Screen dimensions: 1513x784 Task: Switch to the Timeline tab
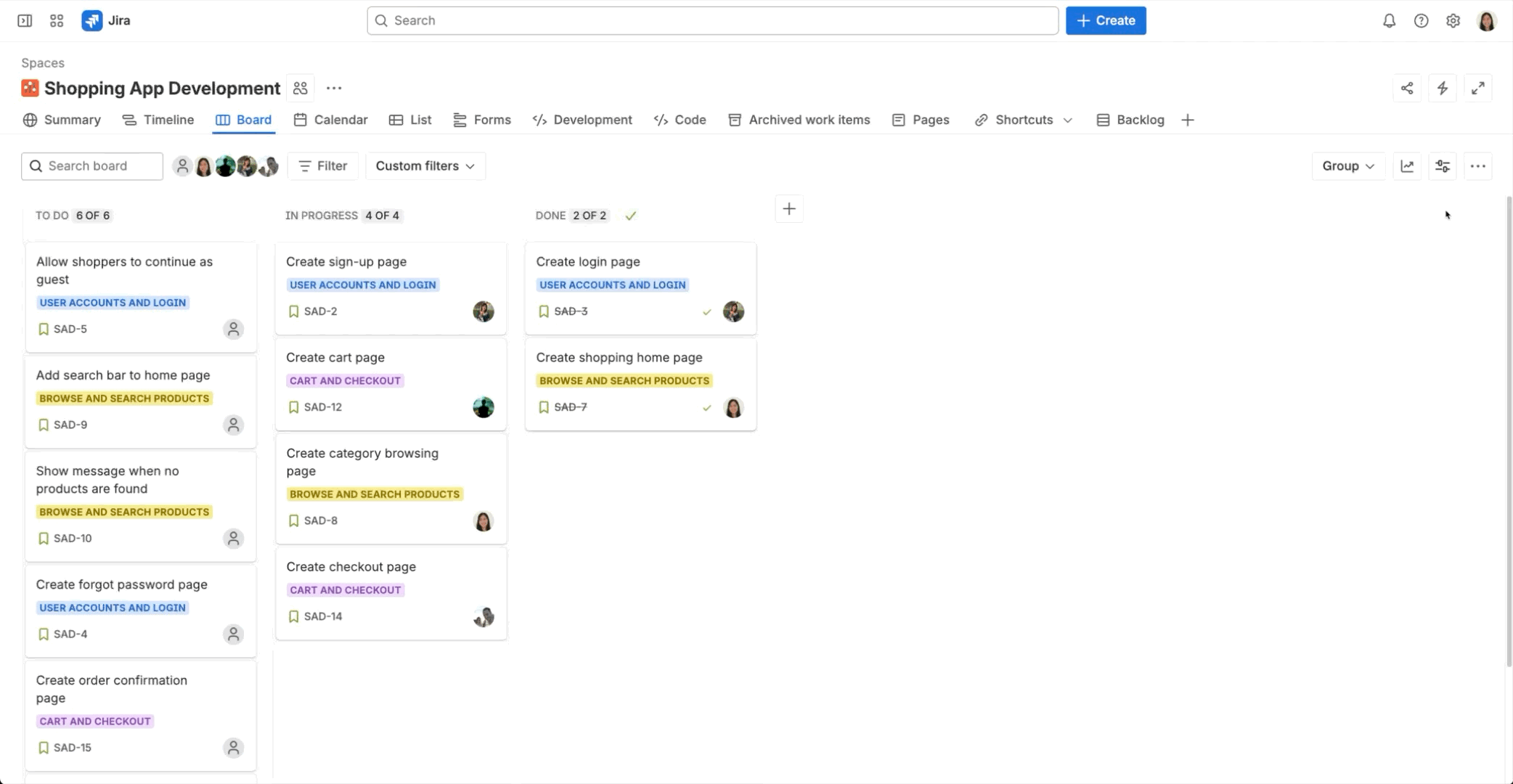tap(158, 120)
